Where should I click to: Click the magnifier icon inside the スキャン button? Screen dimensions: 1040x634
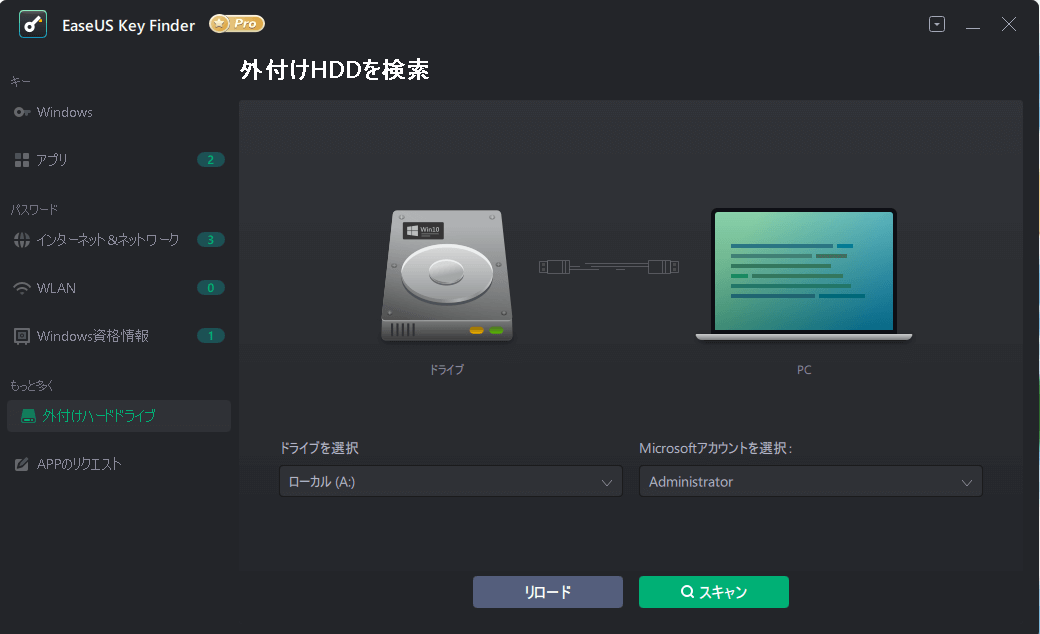[687, 591]
